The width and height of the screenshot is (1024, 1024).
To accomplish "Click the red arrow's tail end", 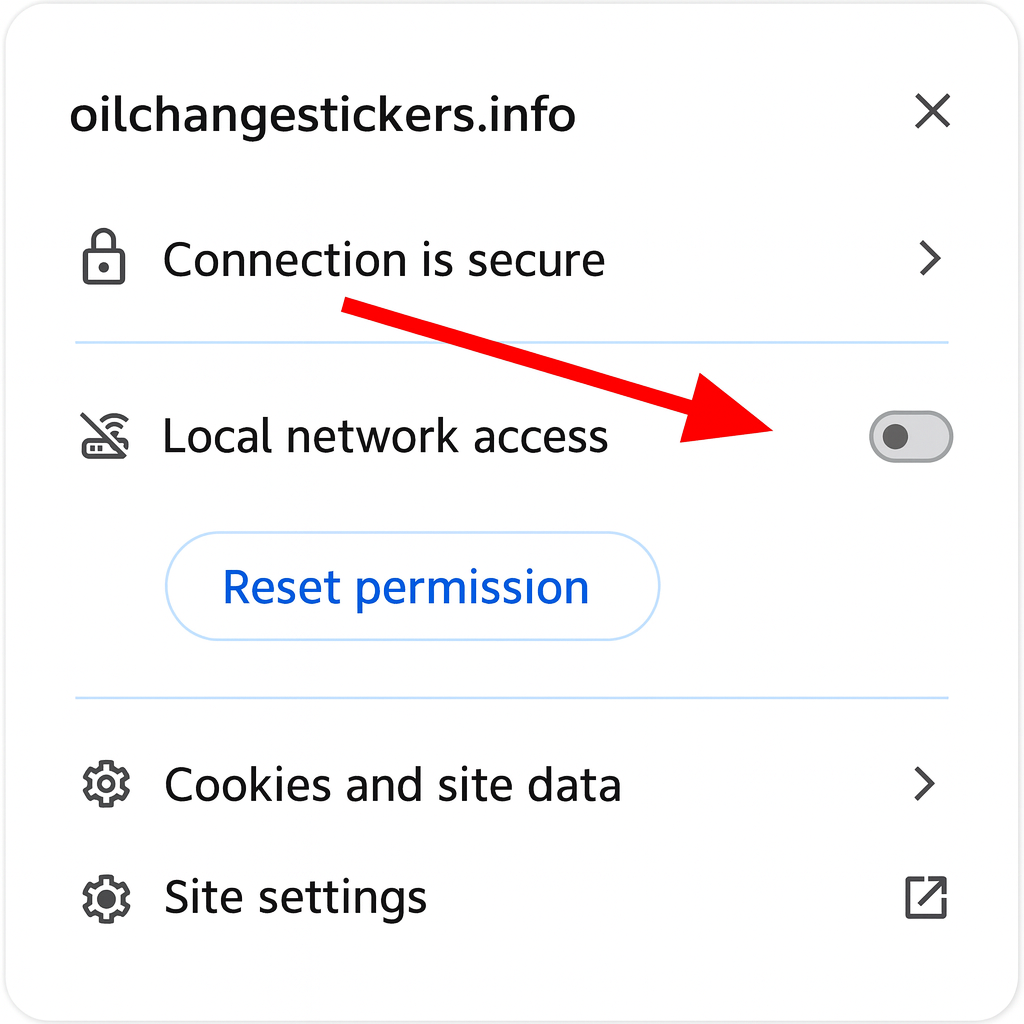I will click(347, 304).
